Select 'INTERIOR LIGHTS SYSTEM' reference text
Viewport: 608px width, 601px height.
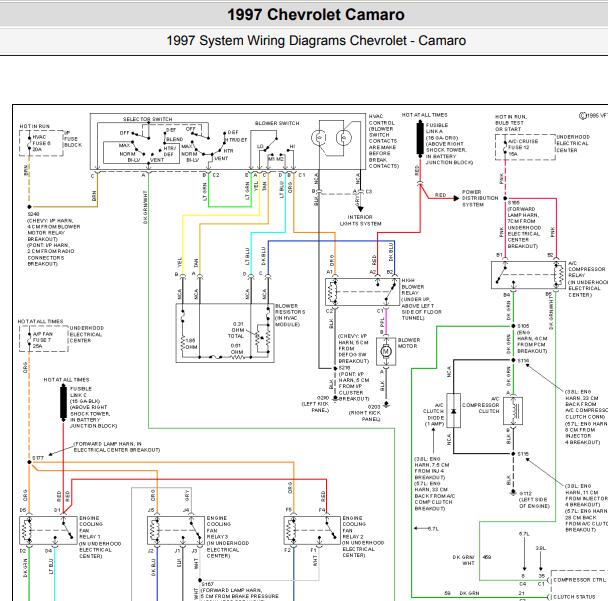pyautogui.click(x=360, y=220)
